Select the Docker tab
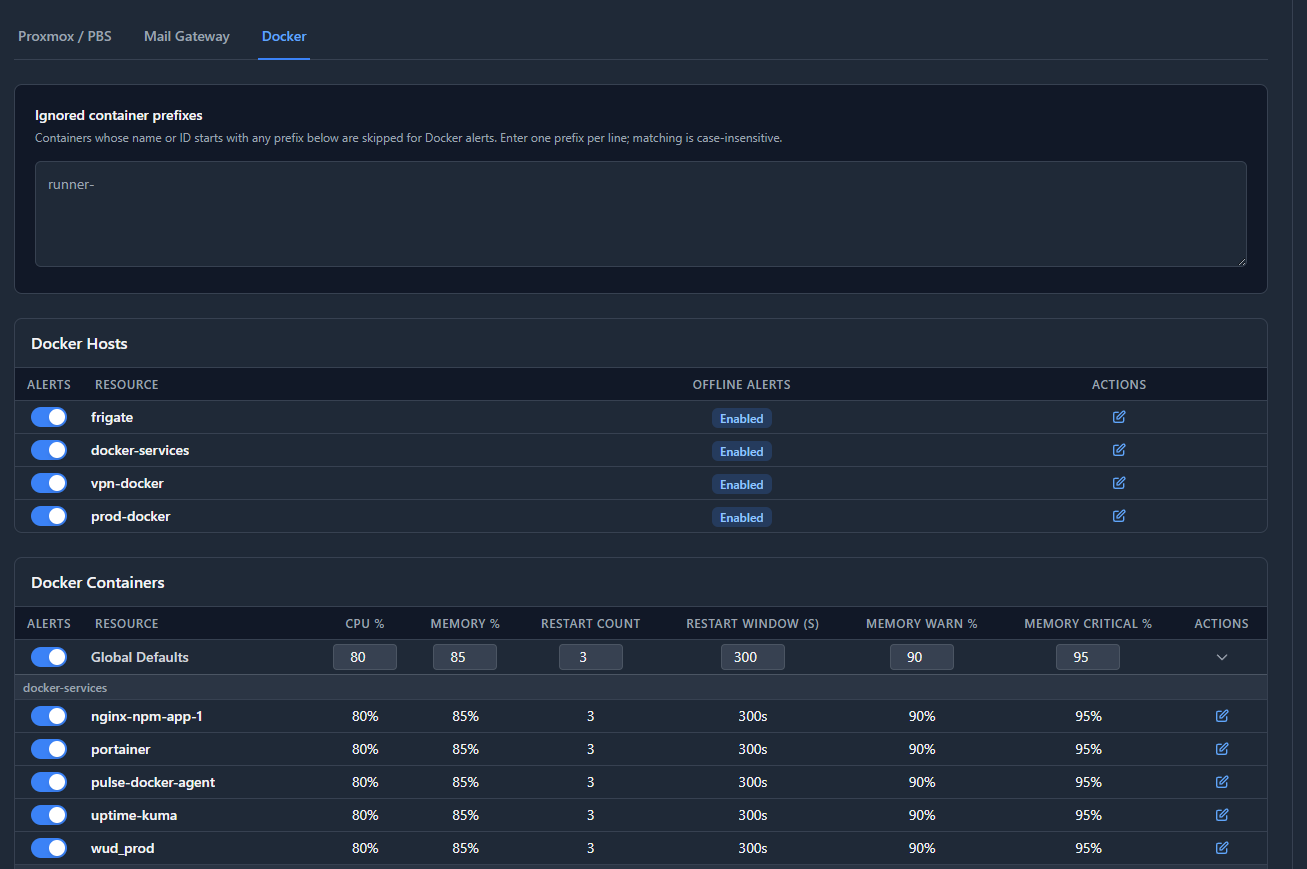1307x869 pixels. pos(284,36)
